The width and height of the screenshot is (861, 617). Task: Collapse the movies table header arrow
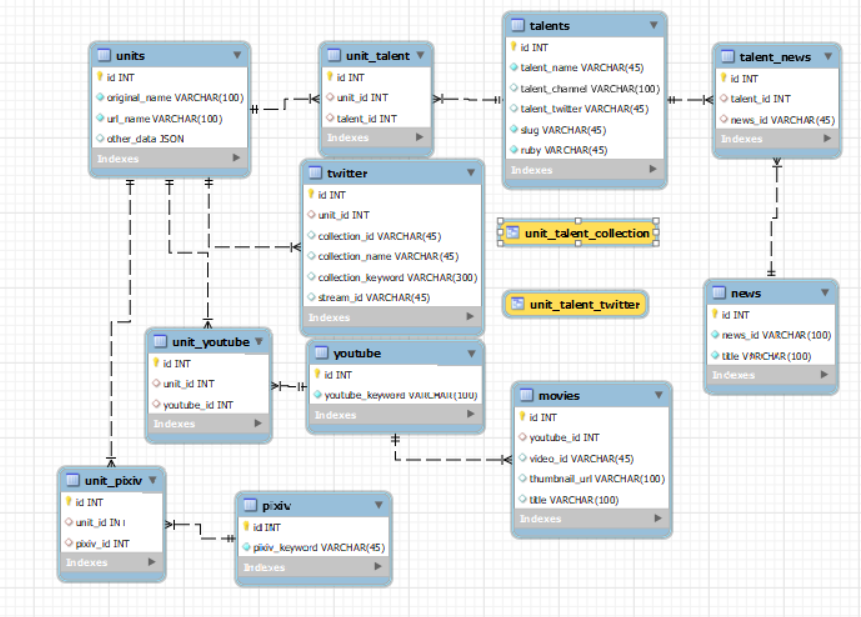658,395
